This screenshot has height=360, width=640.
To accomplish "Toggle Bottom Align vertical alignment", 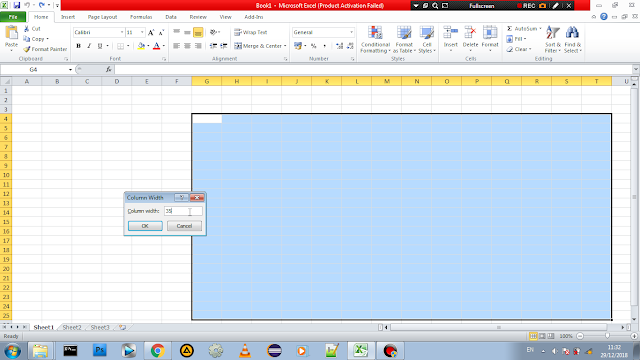I will click(x=198, y=32).
